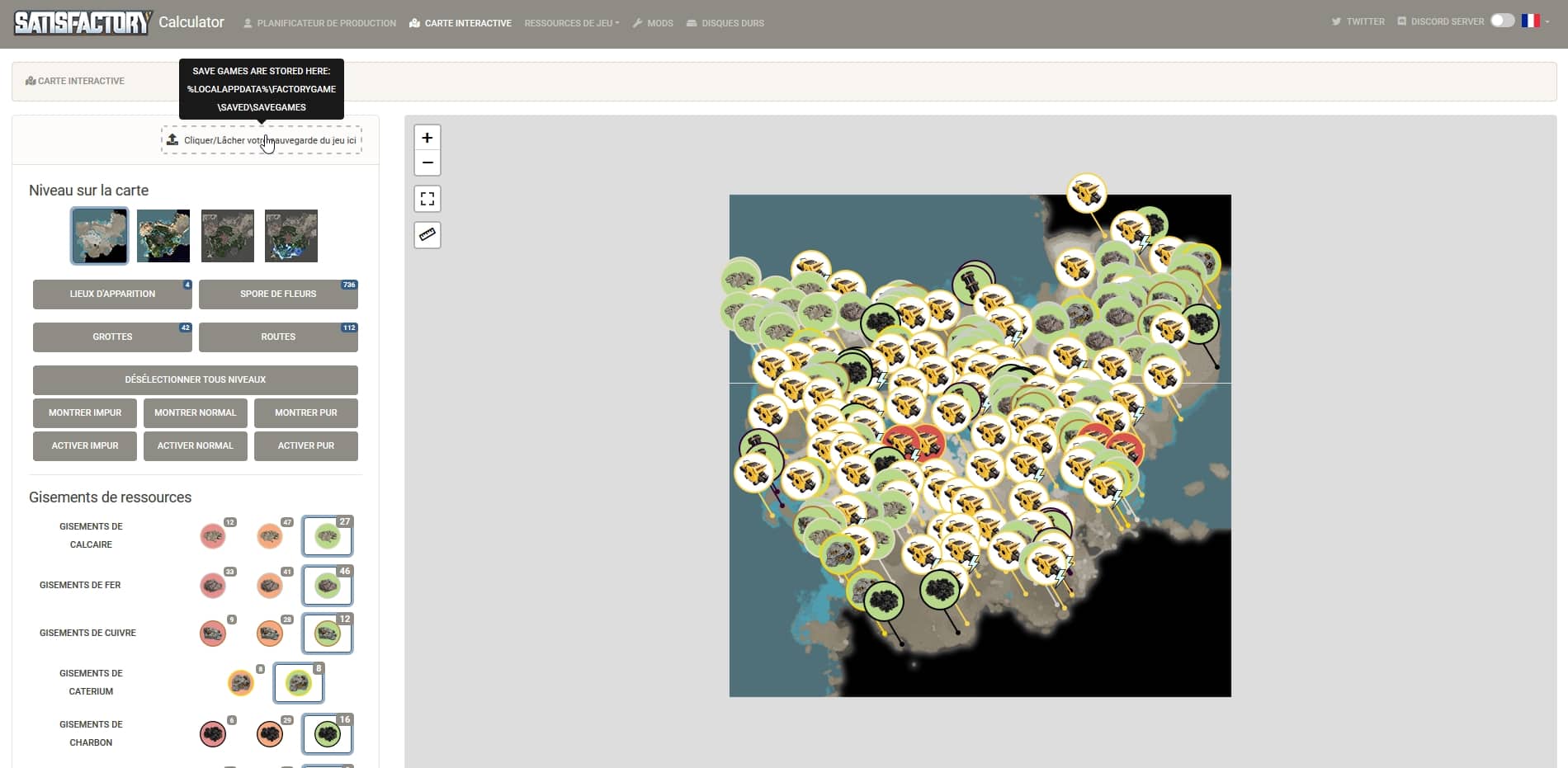Open Planificateur de production page
1568x768 pixels.
tap(319, 23)
